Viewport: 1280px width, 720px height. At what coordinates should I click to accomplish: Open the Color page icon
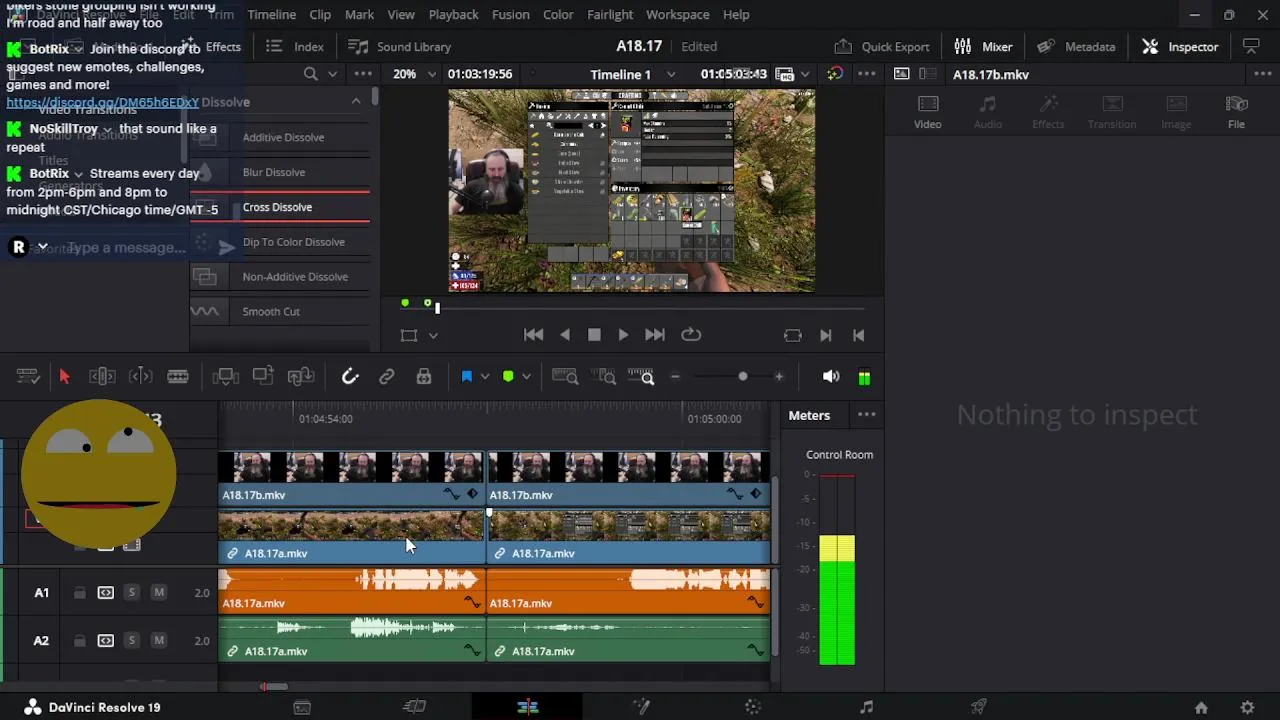pyautogui.click(x=753, y=707)
